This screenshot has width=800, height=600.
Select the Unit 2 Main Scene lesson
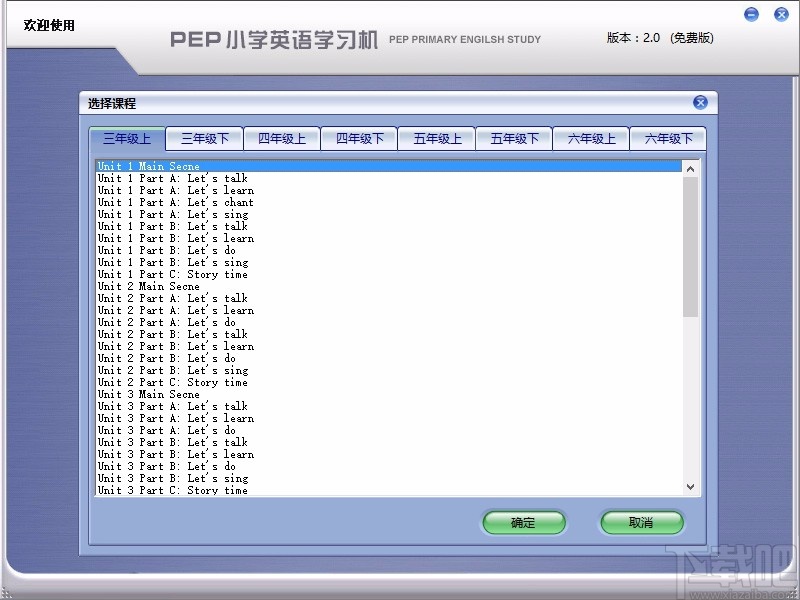(x=150, y=286)
